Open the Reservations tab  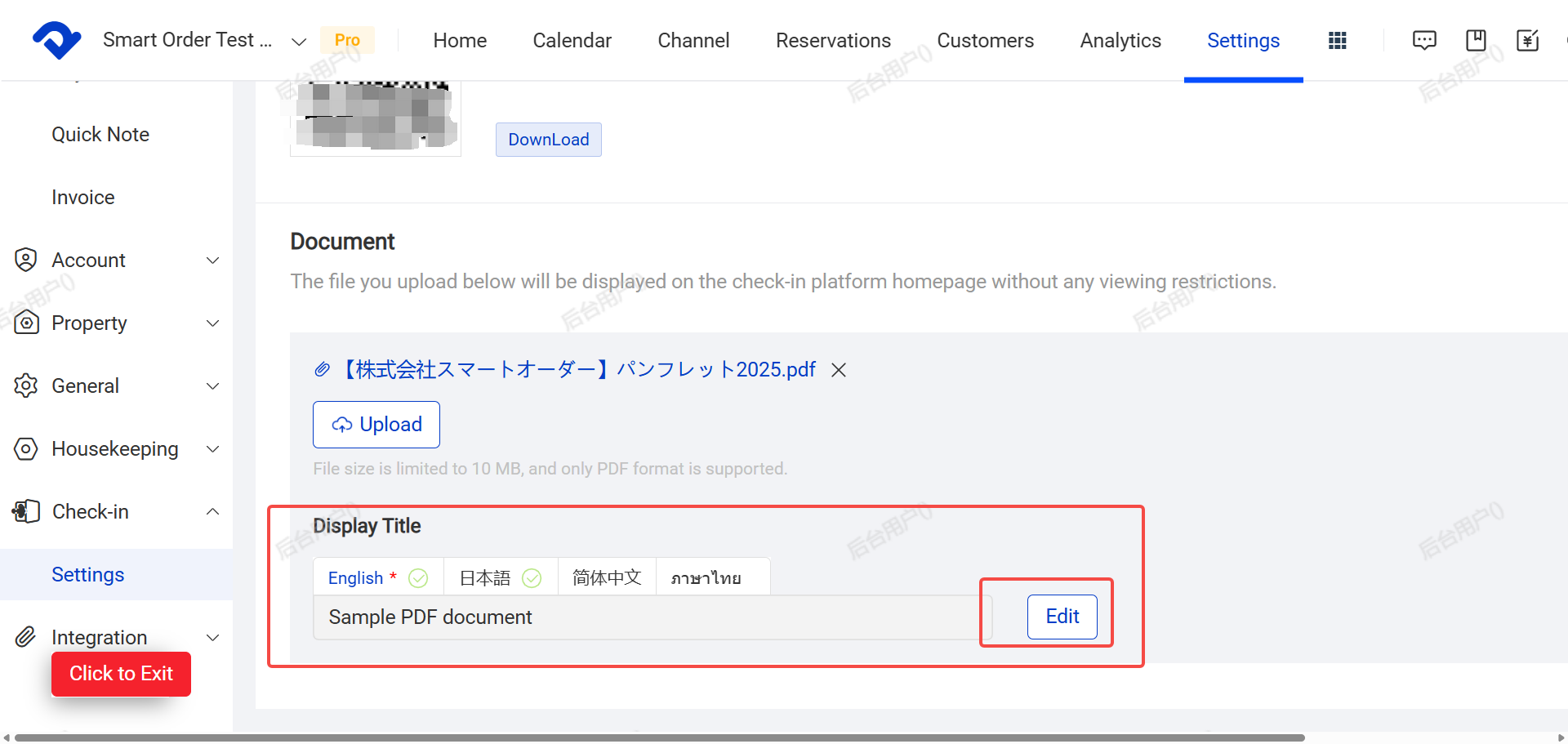pos(833,40)
